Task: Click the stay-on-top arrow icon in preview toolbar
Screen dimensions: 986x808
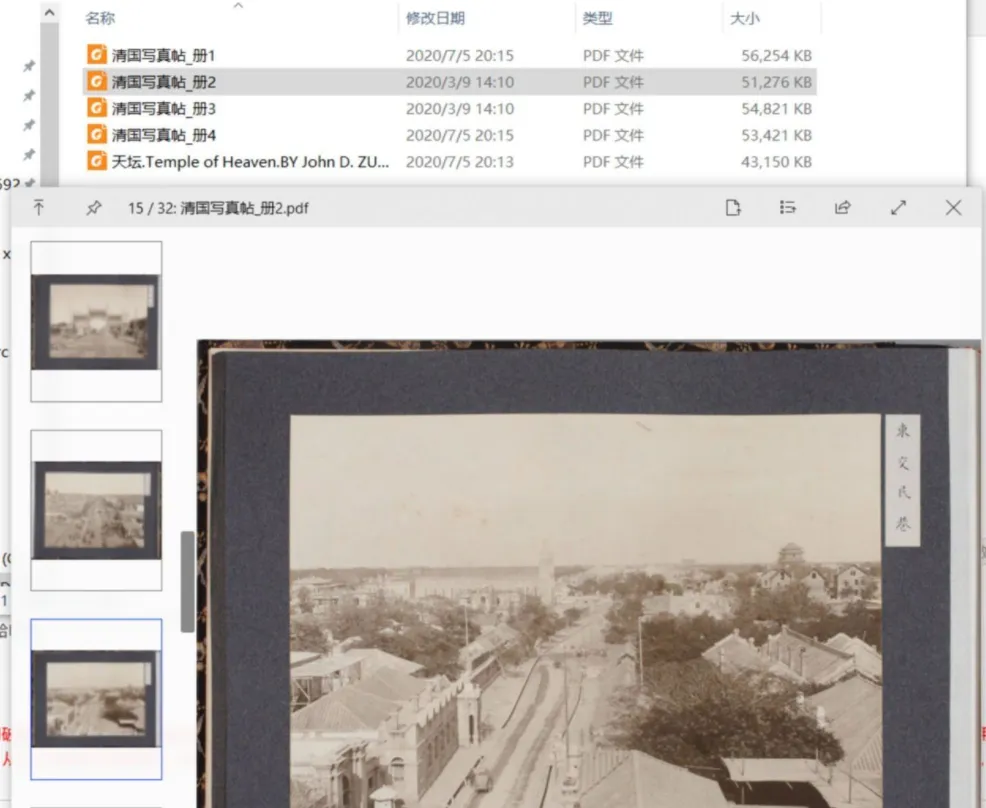Action: coord(39,207)
